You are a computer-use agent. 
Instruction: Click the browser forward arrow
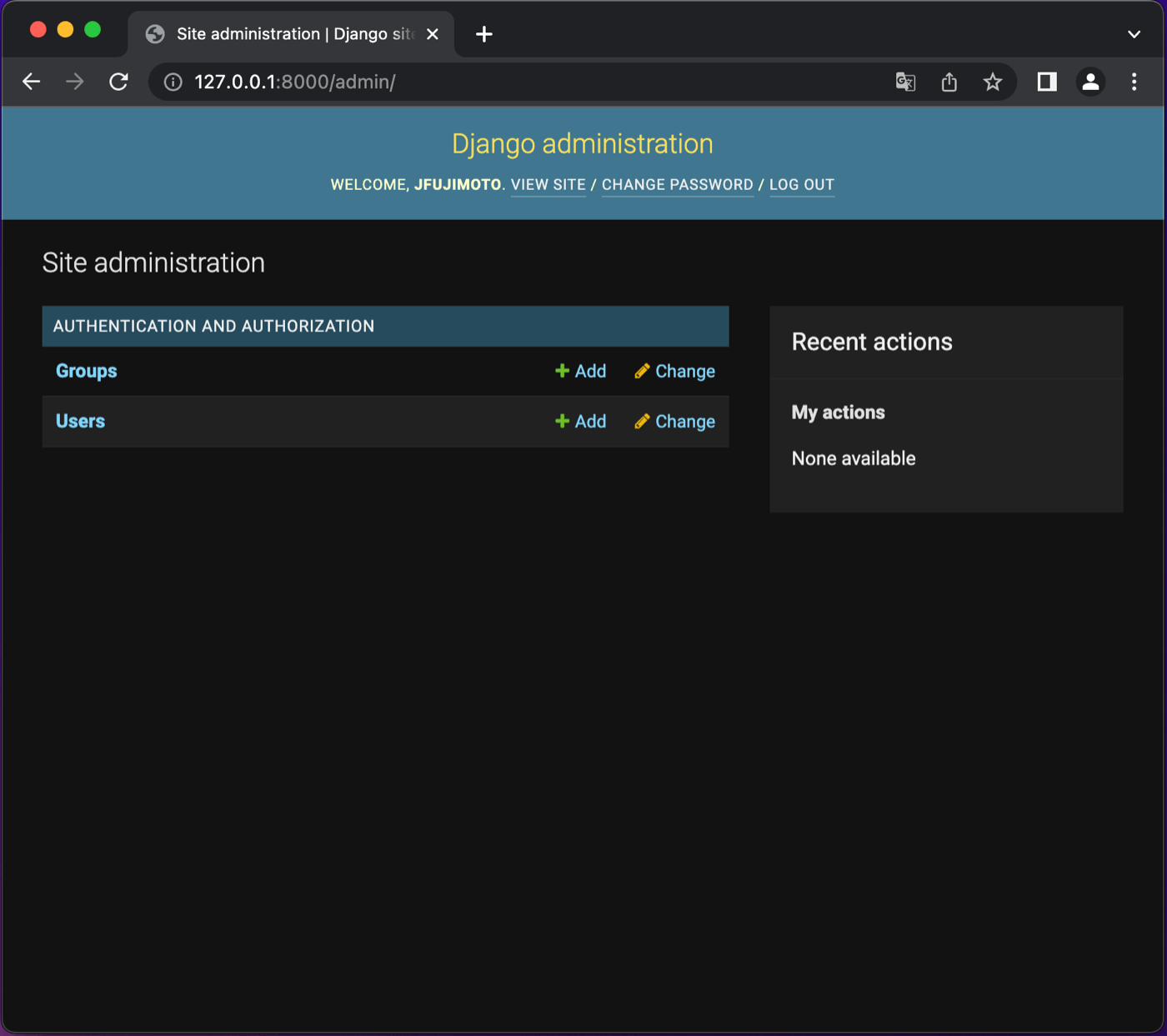click(75, 82)
